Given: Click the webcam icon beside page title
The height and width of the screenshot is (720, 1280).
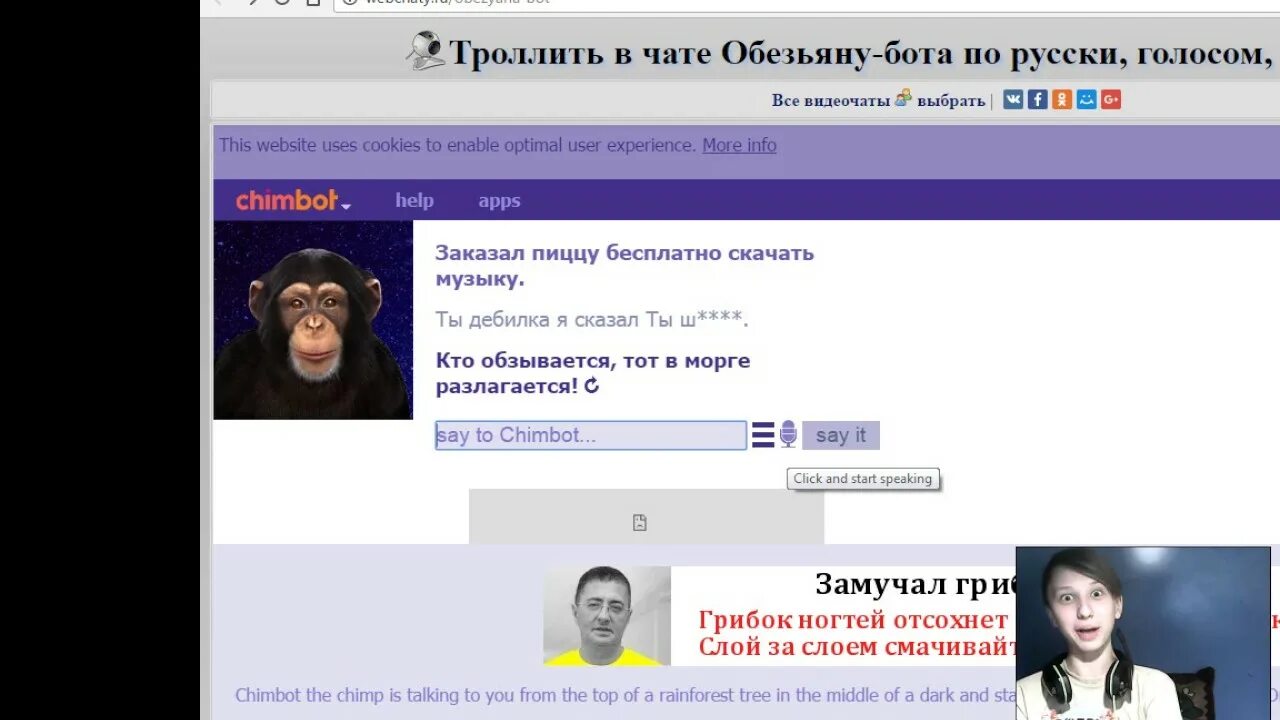Looking at the screenshot, I should click(425, 50).
